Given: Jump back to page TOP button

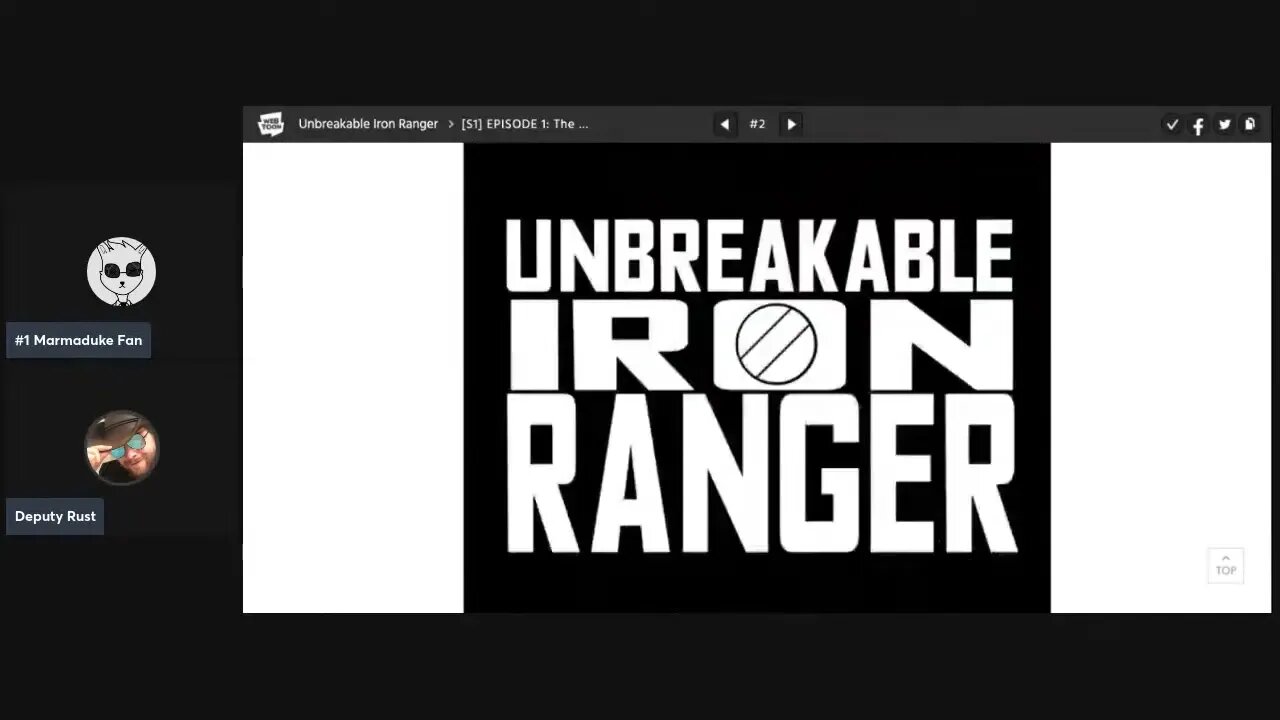Looking at the screenshot, I should tap(1226, 565).
